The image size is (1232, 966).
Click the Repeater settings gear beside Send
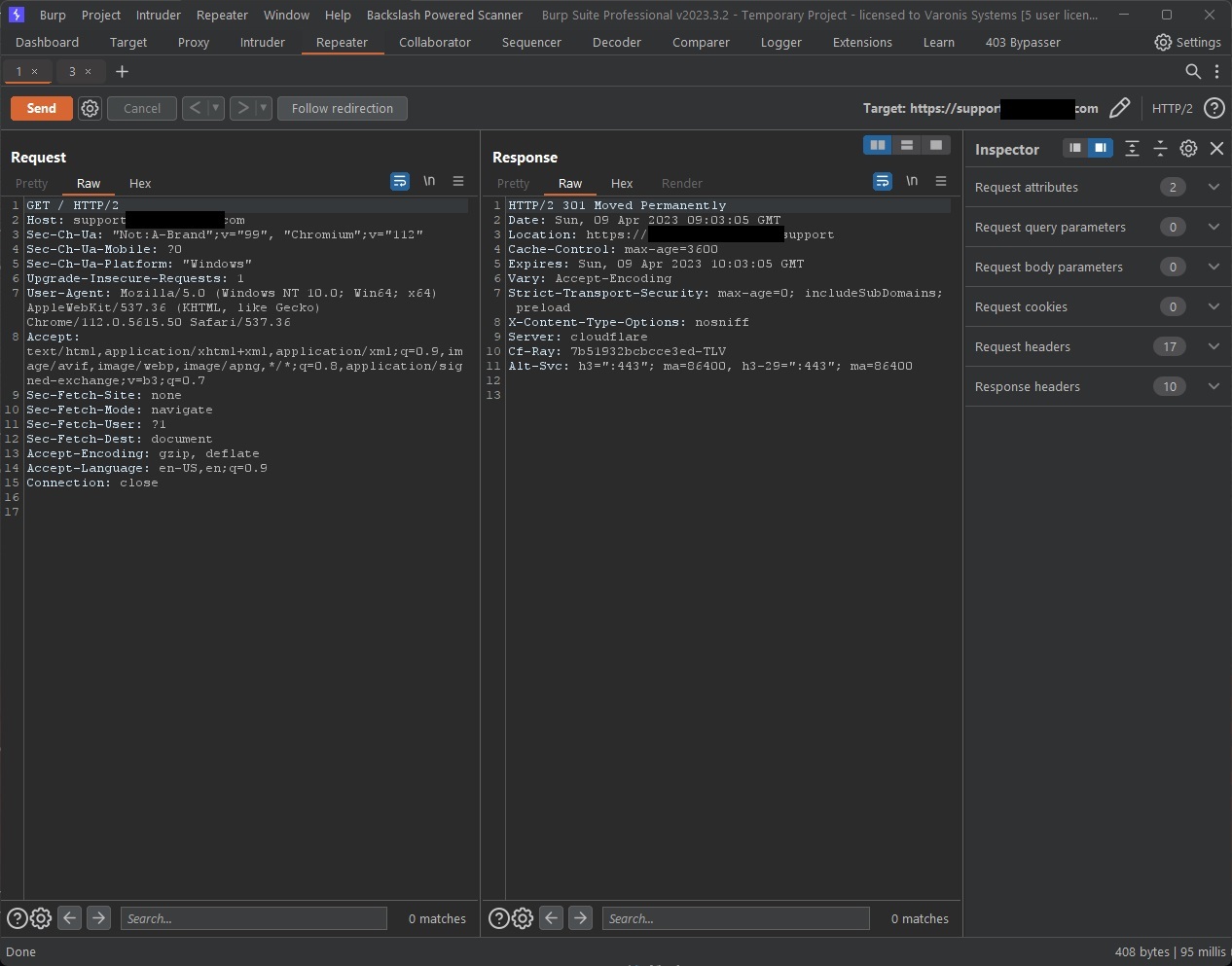click(x=90, y=108)
